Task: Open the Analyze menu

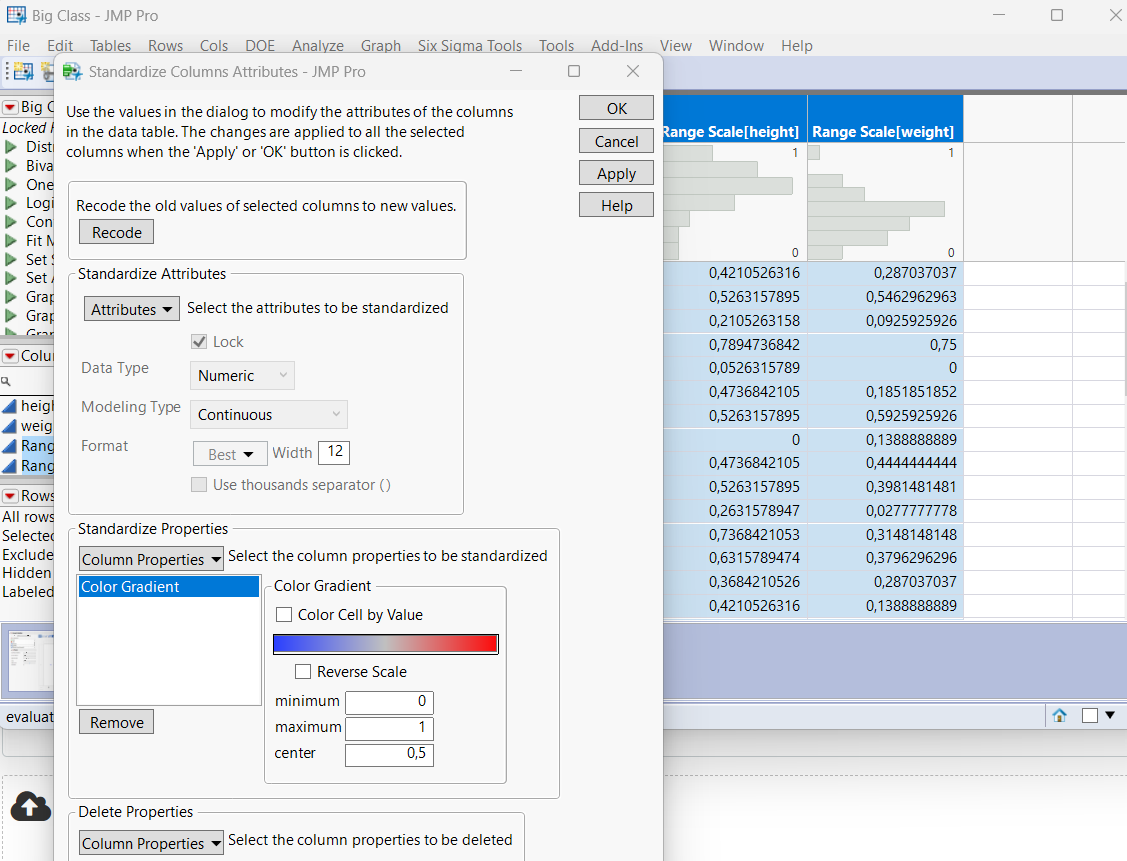Action: coord(317,46)
